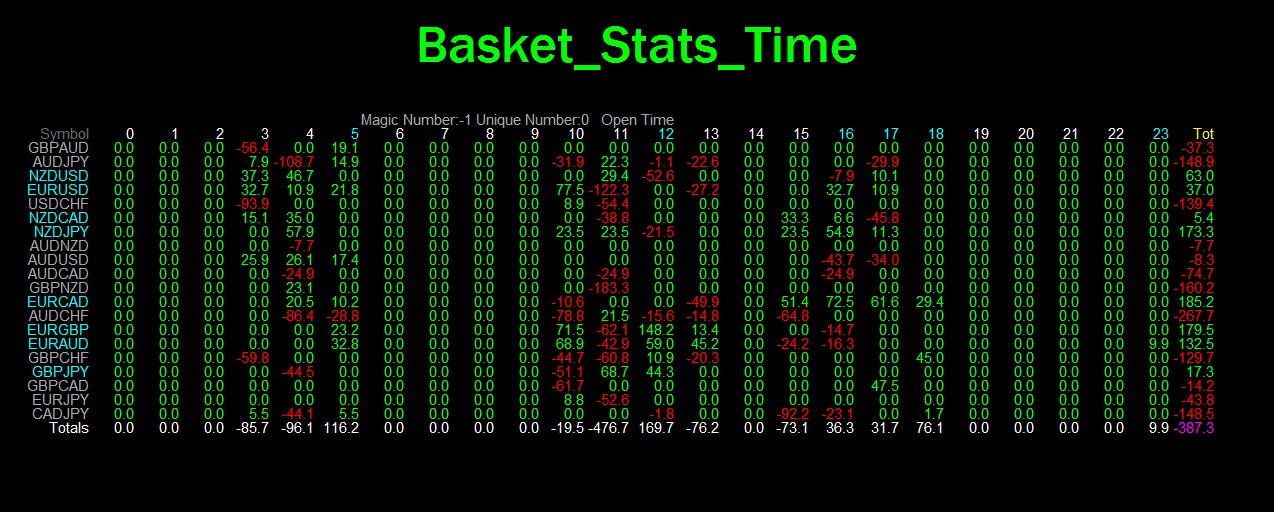Select the 116.2 value in Totals row

coord(341,428)
